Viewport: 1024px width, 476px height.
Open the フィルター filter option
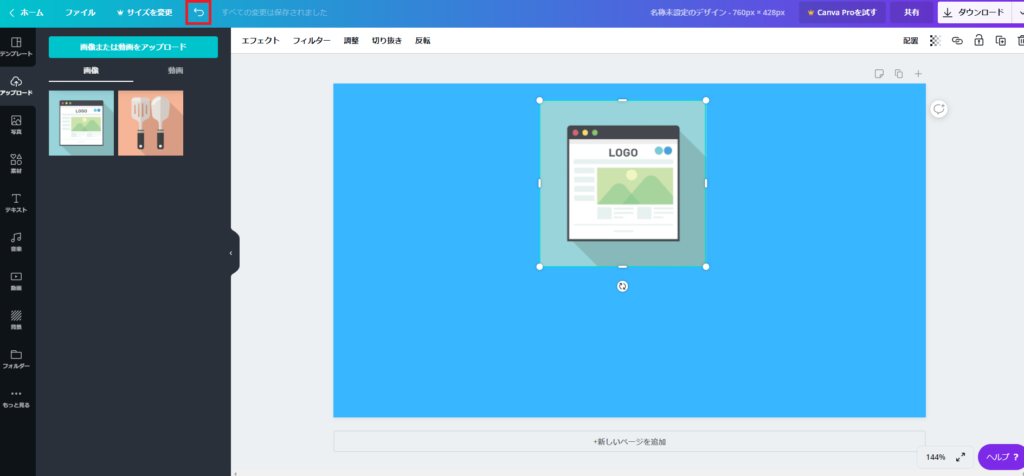click(x=312, y=40)
